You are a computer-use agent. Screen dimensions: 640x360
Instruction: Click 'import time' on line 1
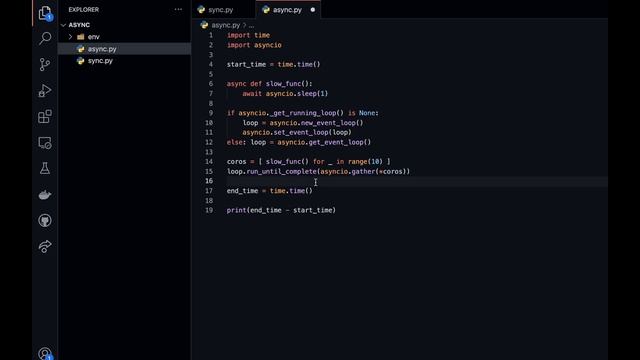point(249,36)
